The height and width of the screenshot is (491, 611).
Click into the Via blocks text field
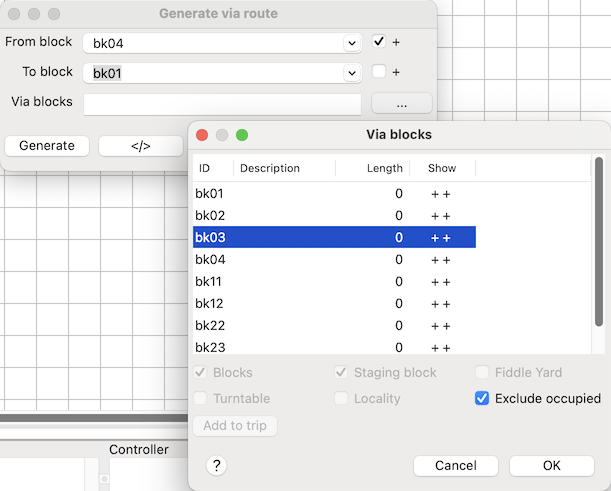222,103
